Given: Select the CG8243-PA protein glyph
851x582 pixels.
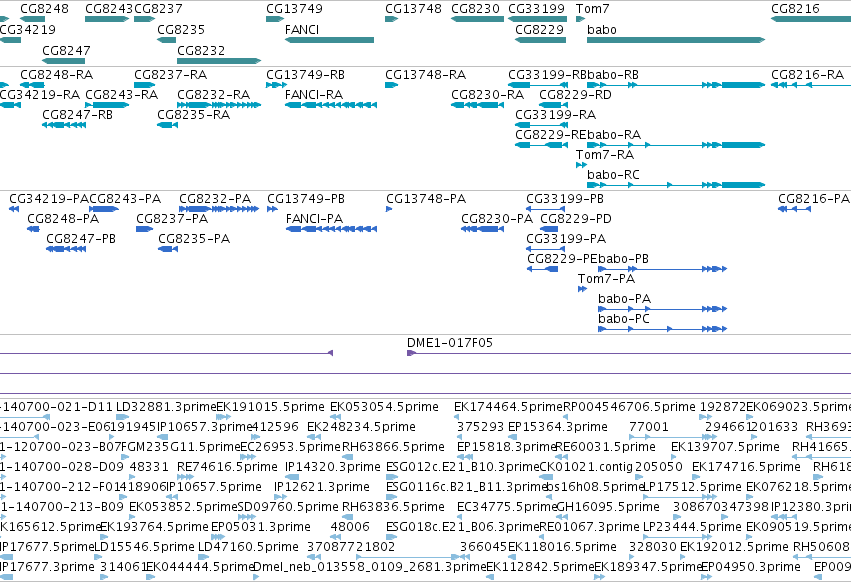Looking at the screenshot, I should click(x=104, y=209).
